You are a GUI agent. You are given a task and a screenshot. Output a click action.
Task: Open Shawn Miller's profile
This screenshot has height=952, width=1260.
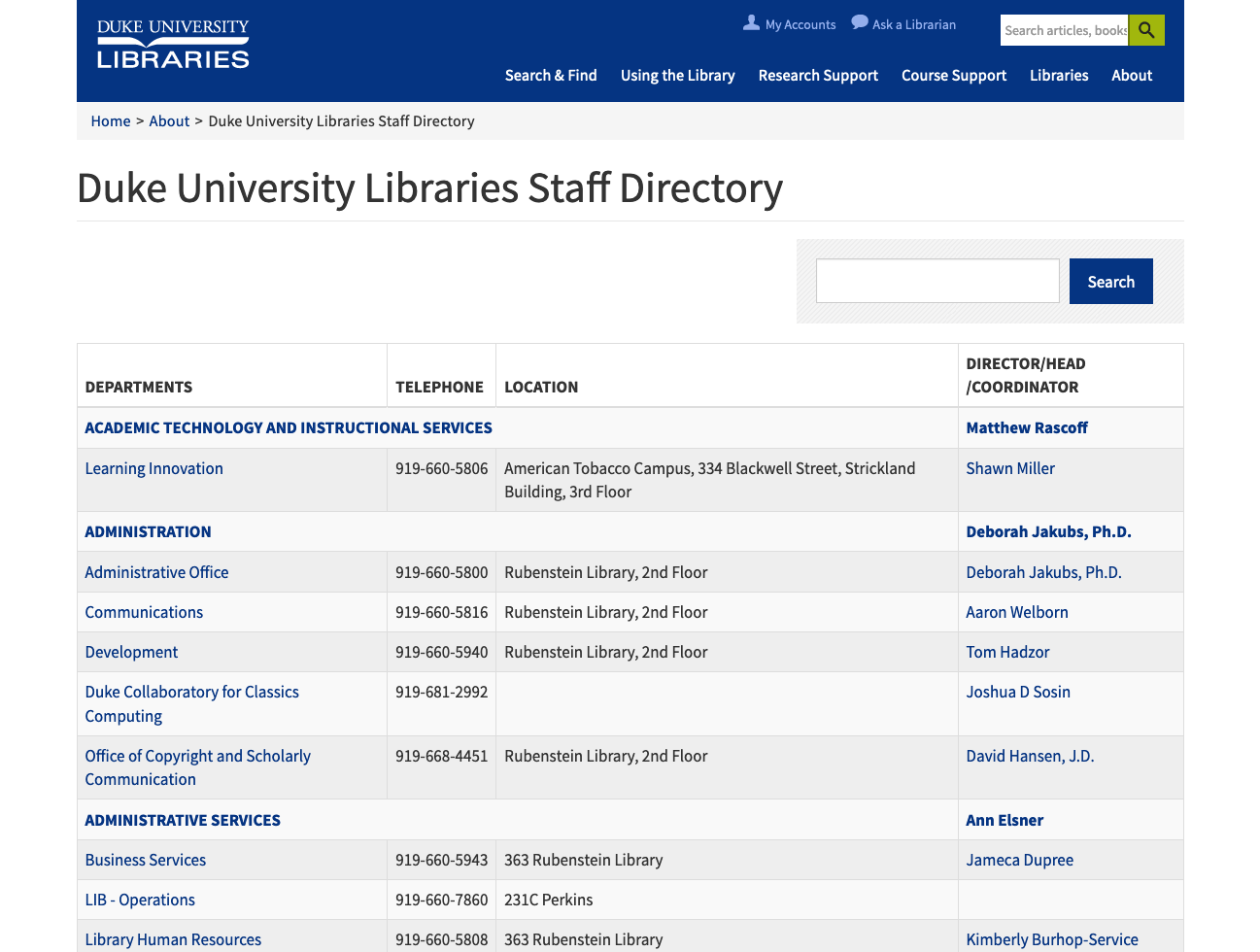[x=1010, y=468]
